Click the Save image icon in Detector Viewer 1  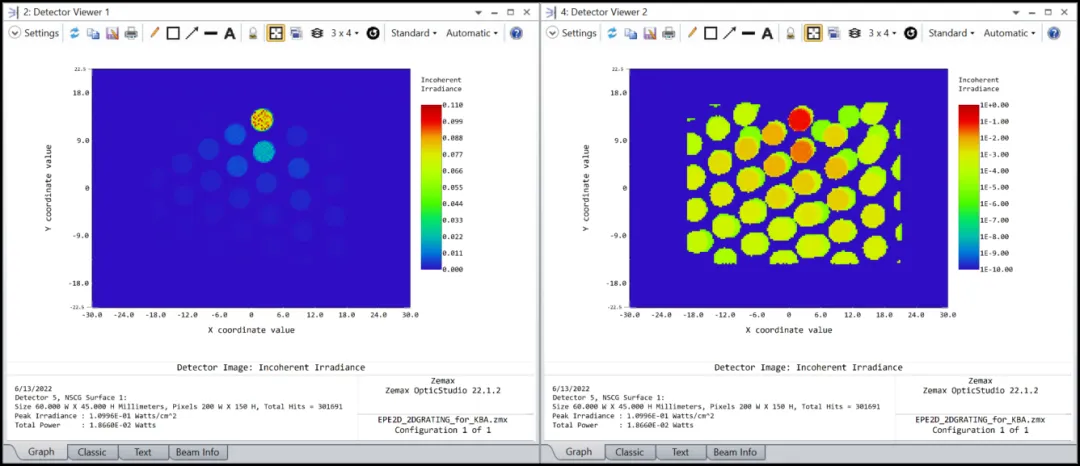coord(111,33)
